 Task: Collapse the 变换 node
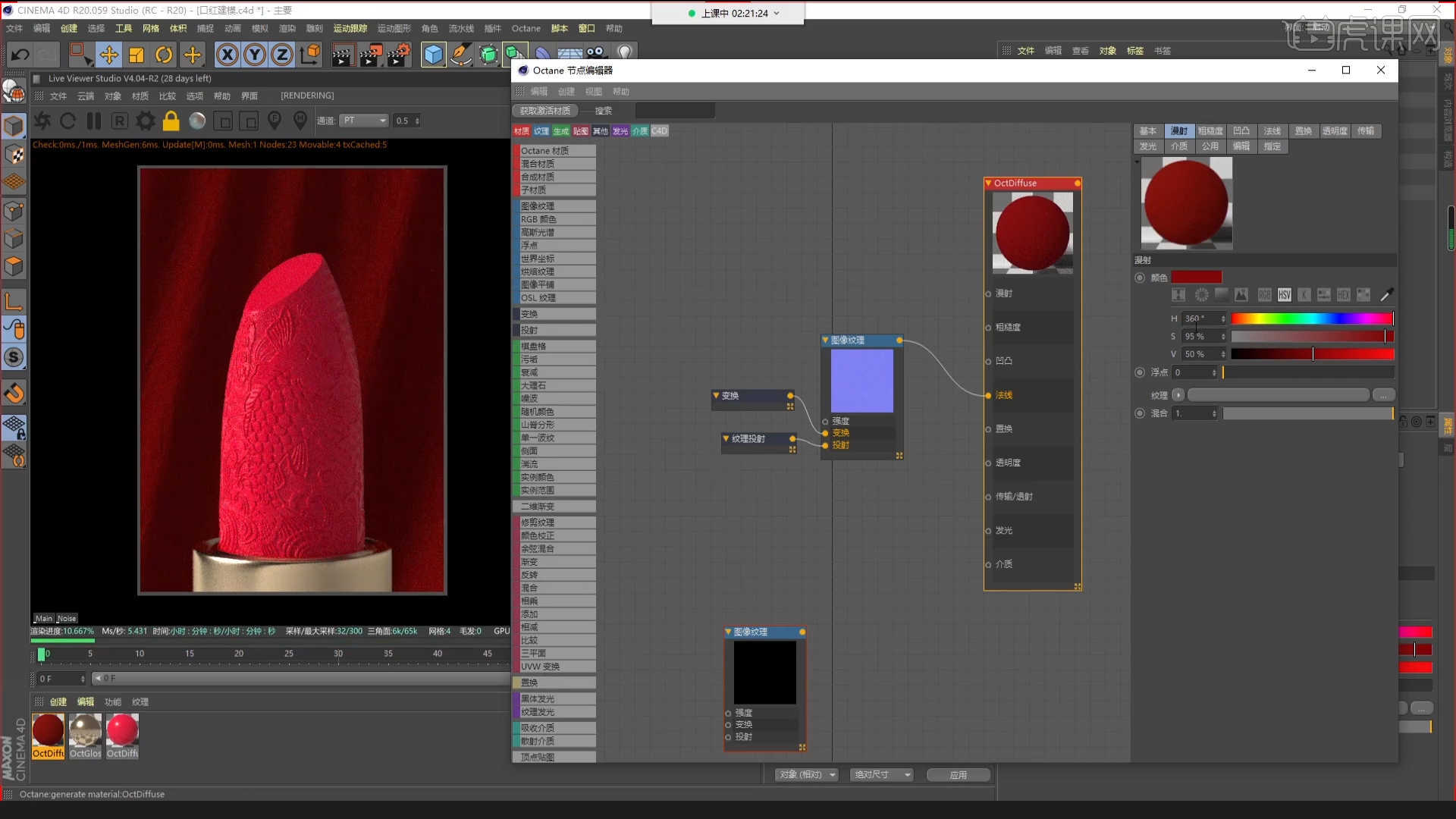[716, 396]
